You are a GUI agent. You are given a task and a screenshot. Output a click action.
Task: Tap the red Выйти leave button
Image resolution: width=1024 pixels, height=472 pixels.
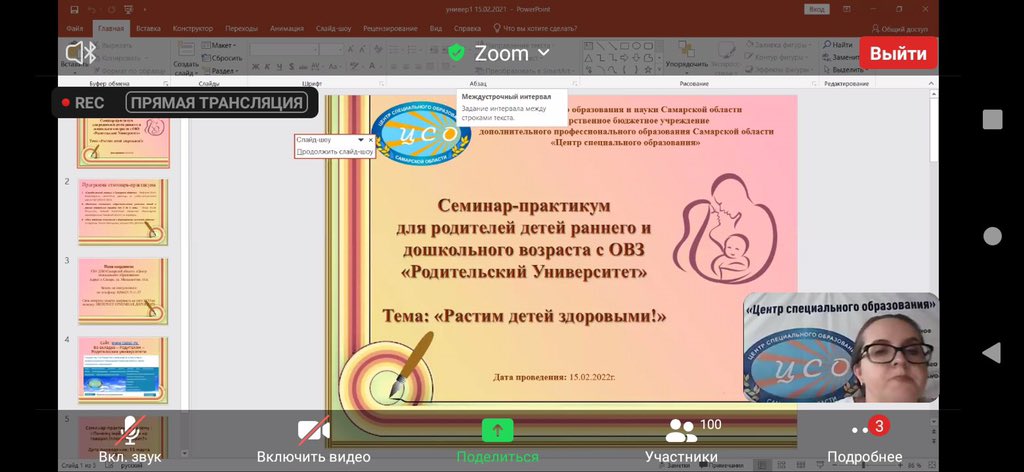[898, 53]
